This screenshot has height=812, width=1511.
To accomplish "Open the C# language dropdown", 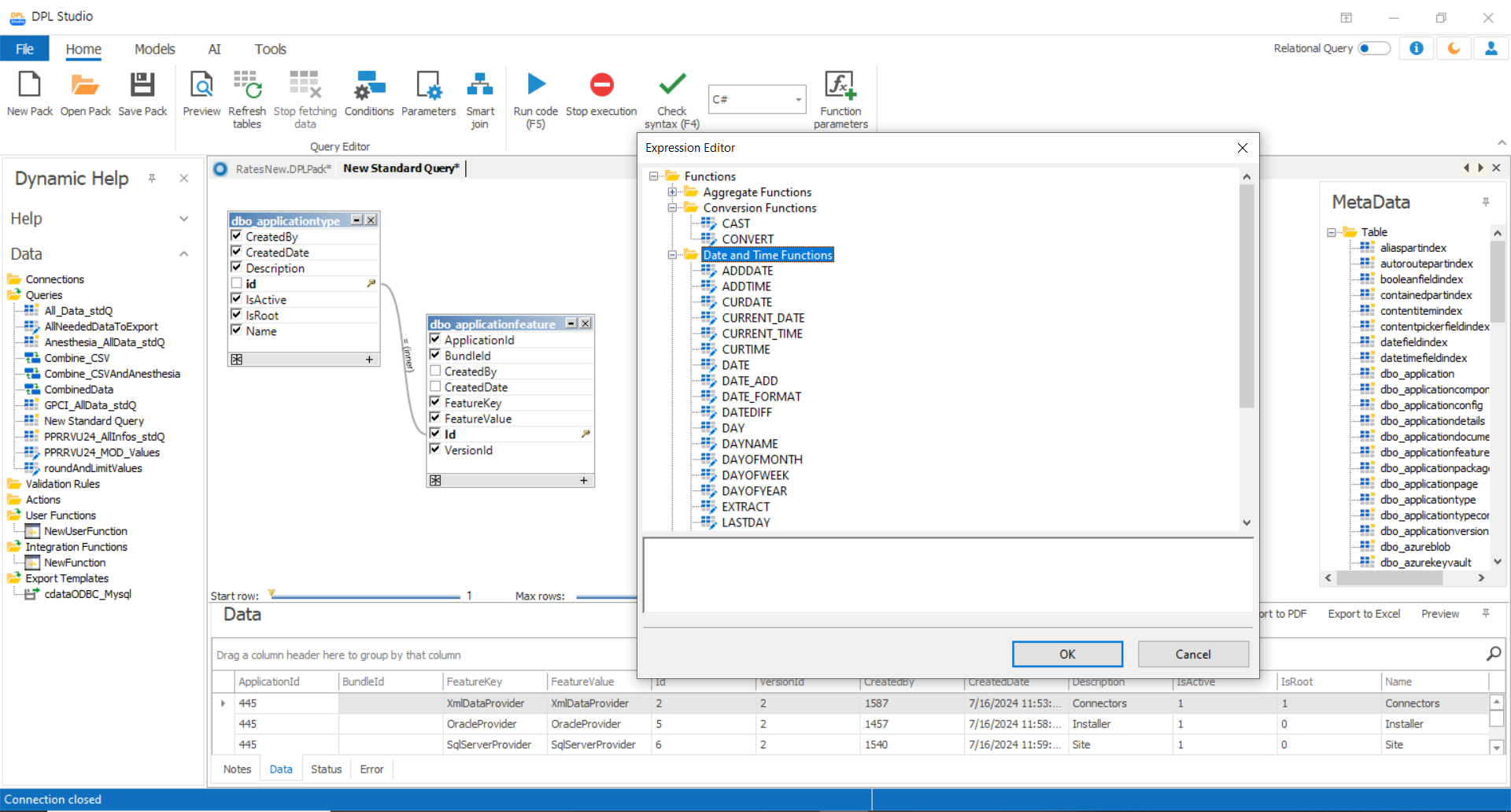I will (x=798, y=100).
